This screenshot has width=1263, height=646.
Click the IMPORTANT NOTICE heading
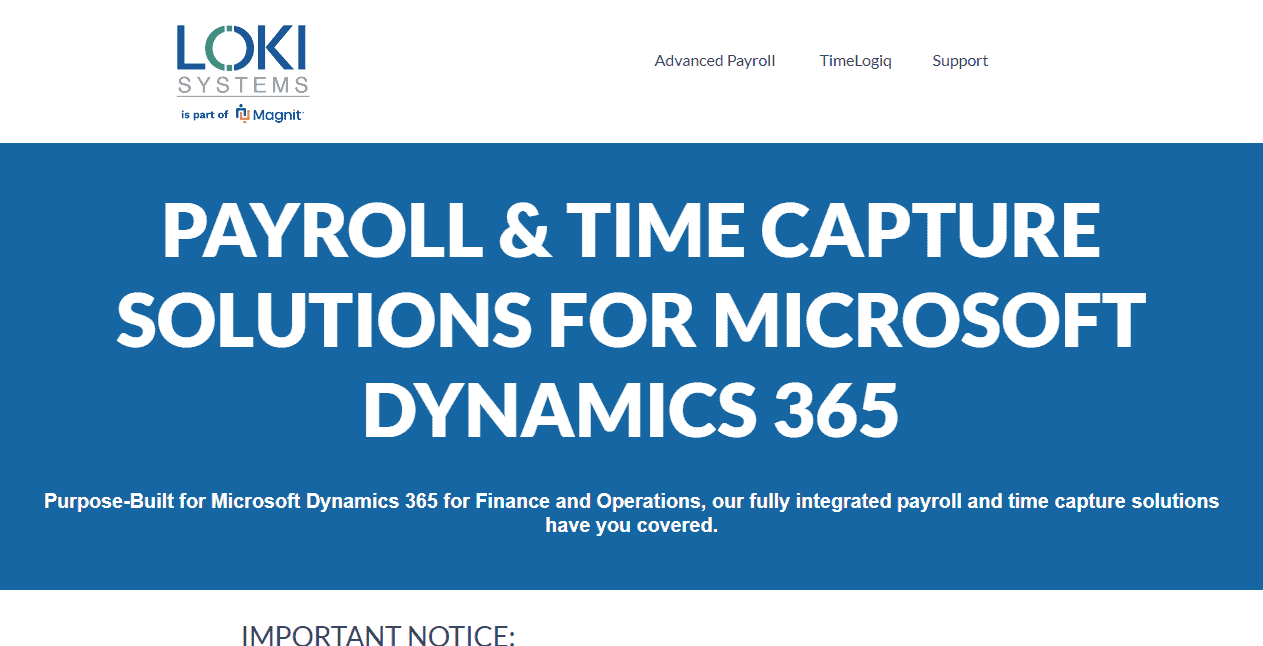tap(378, 635)
